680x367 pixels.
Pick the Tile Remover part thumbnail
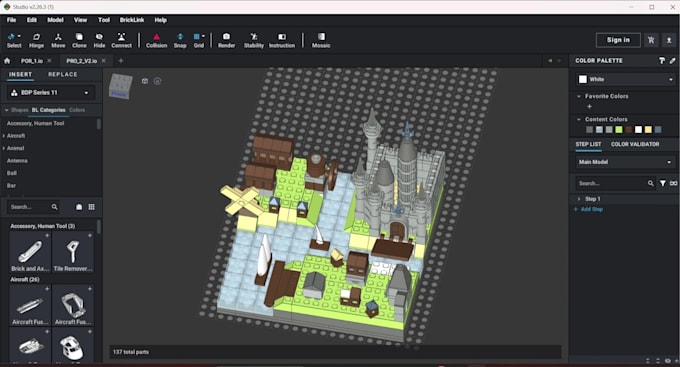coord(72,252)
